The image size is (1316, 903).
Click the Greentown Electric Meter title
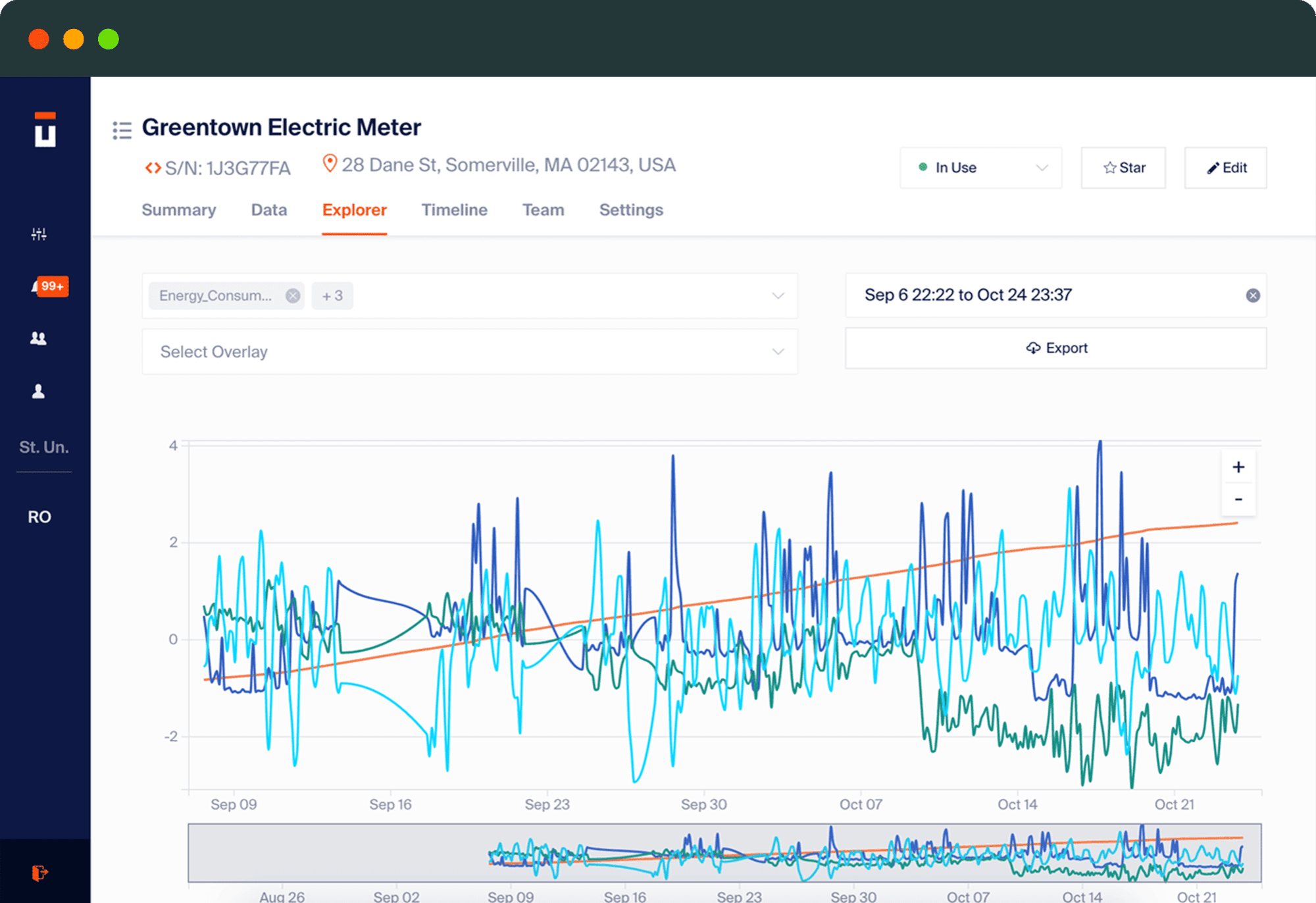[282, 127]
